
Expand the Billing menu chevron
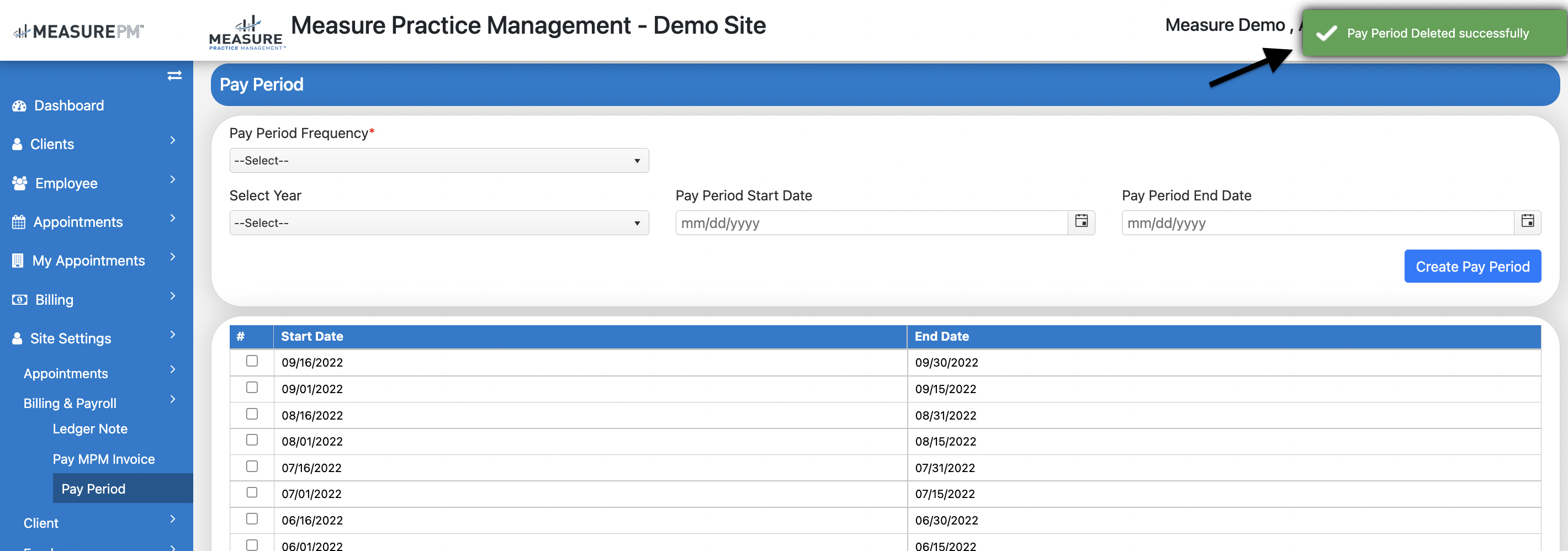click(x=173, y=296)
